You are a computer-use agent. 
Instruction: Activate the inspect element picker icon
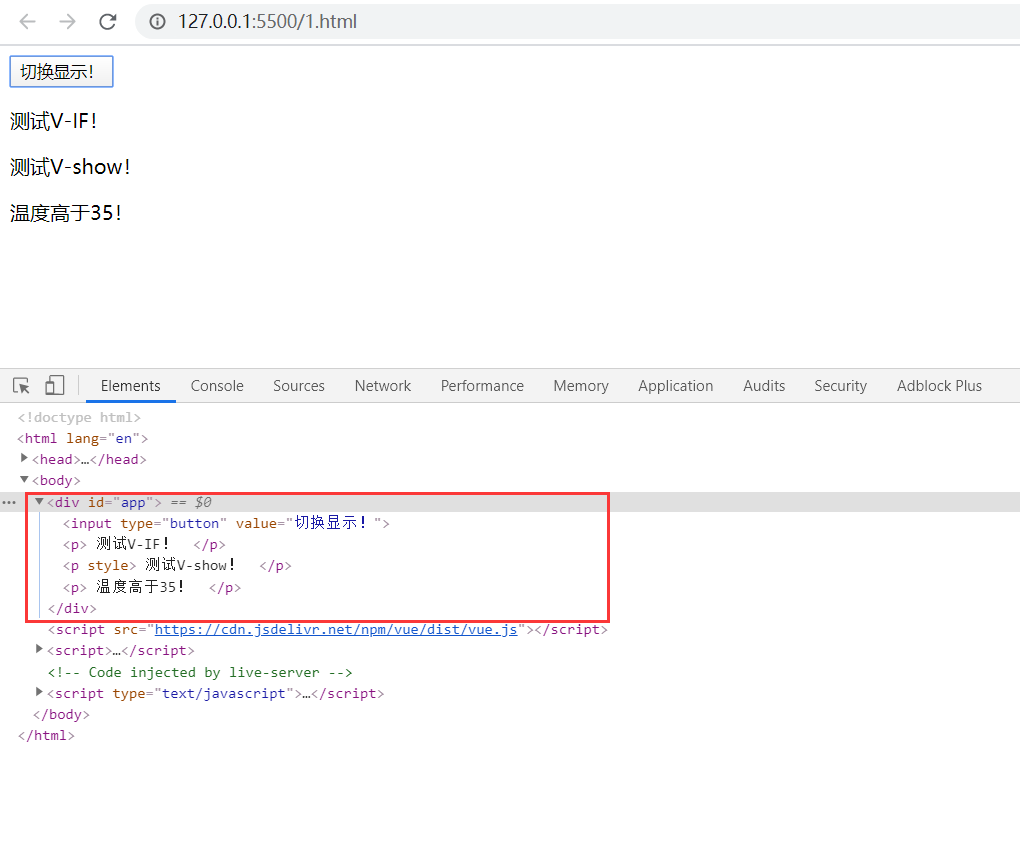pos(21,386)
